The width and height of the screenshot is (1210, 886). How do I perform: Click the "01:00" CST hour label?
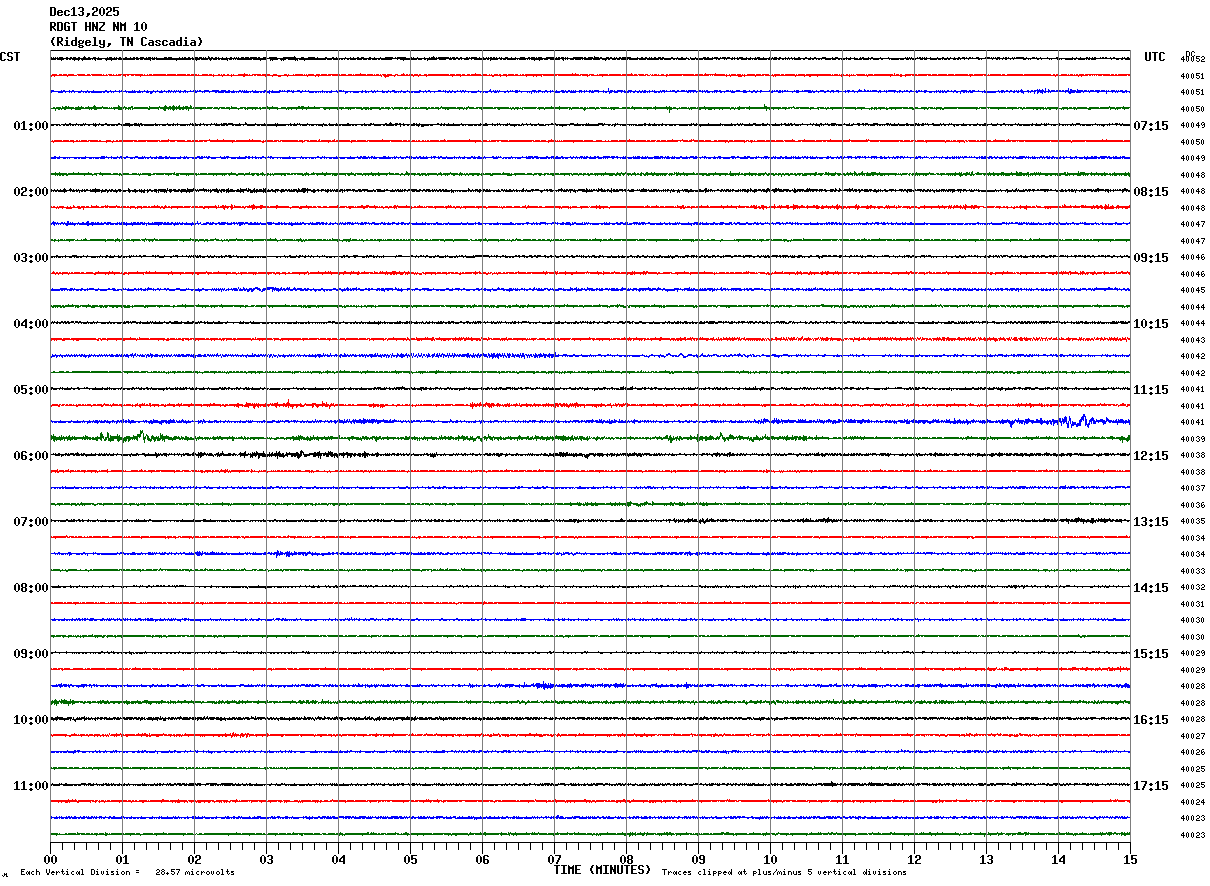coord(31,126)
